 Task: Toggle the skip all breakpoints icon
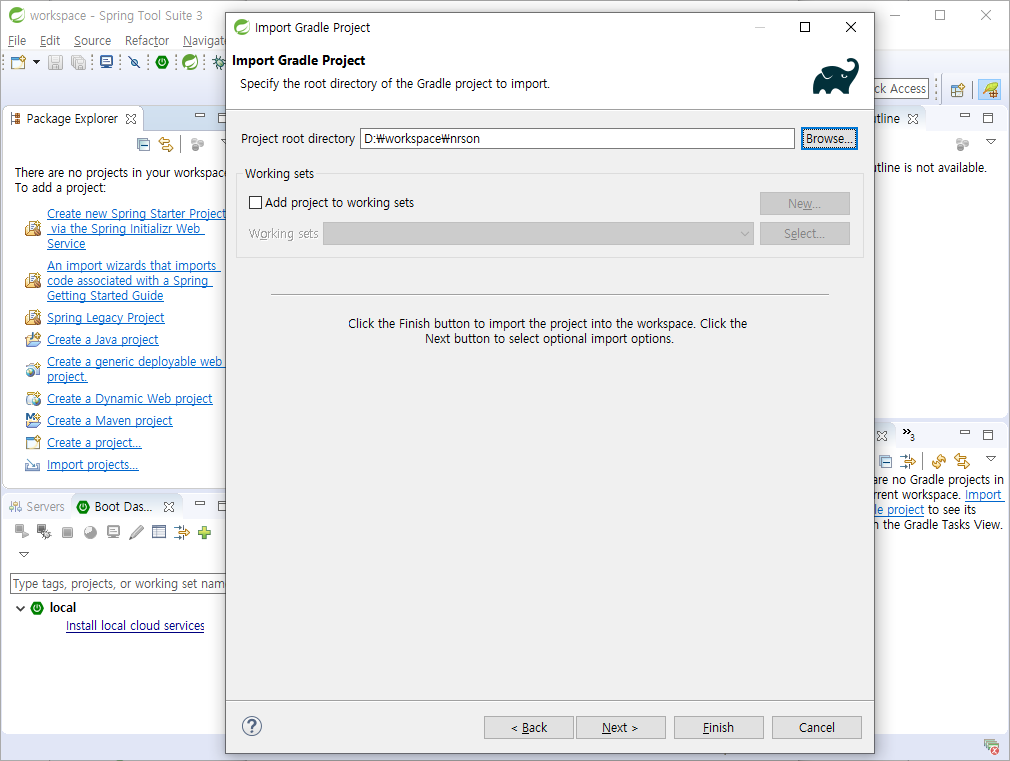coord(134,62)
